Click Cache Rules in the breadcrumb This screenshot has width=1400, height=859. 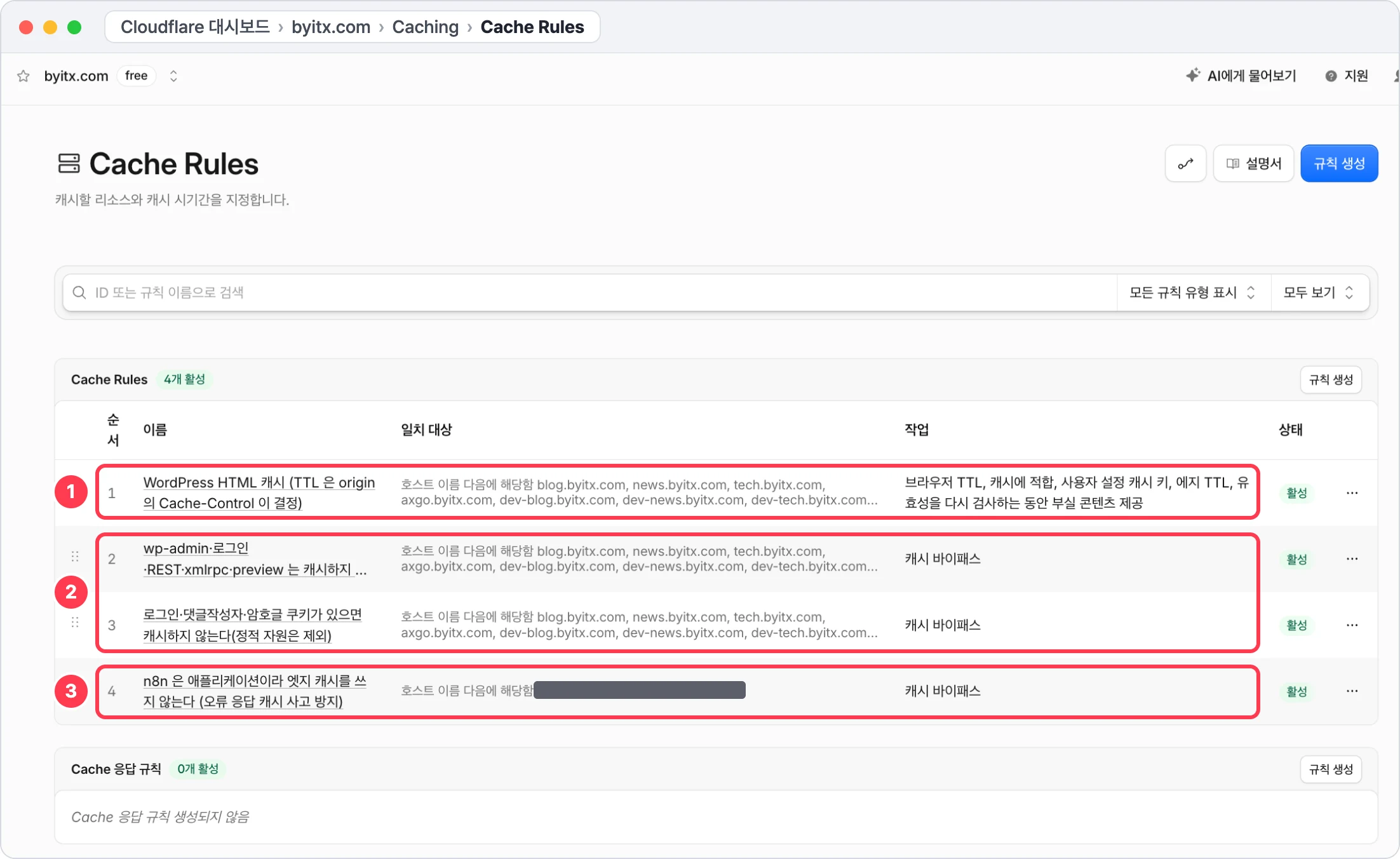coord(532,27)
